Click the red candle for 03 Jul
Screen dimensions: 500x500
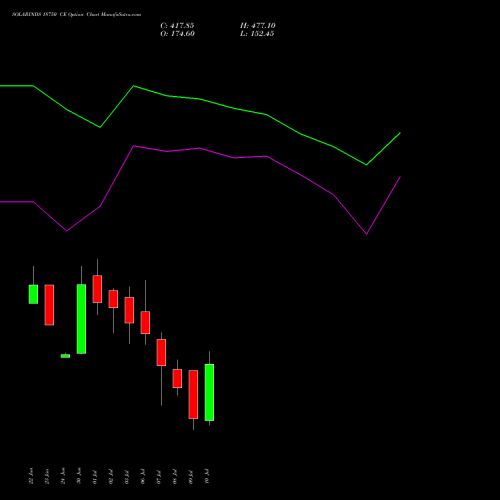coord(129,310)
